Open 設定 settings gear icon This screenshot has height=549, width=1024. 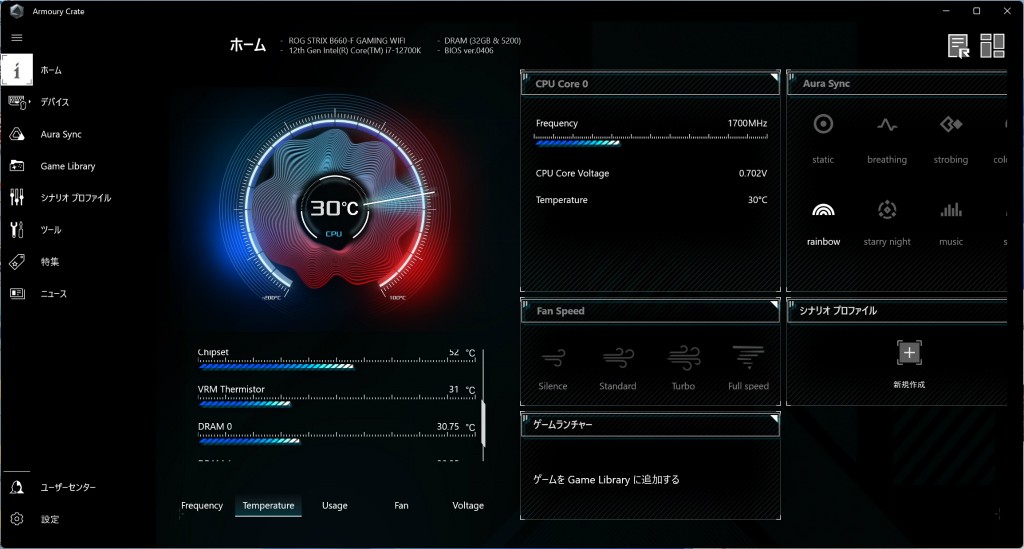(x=17, y=519)
